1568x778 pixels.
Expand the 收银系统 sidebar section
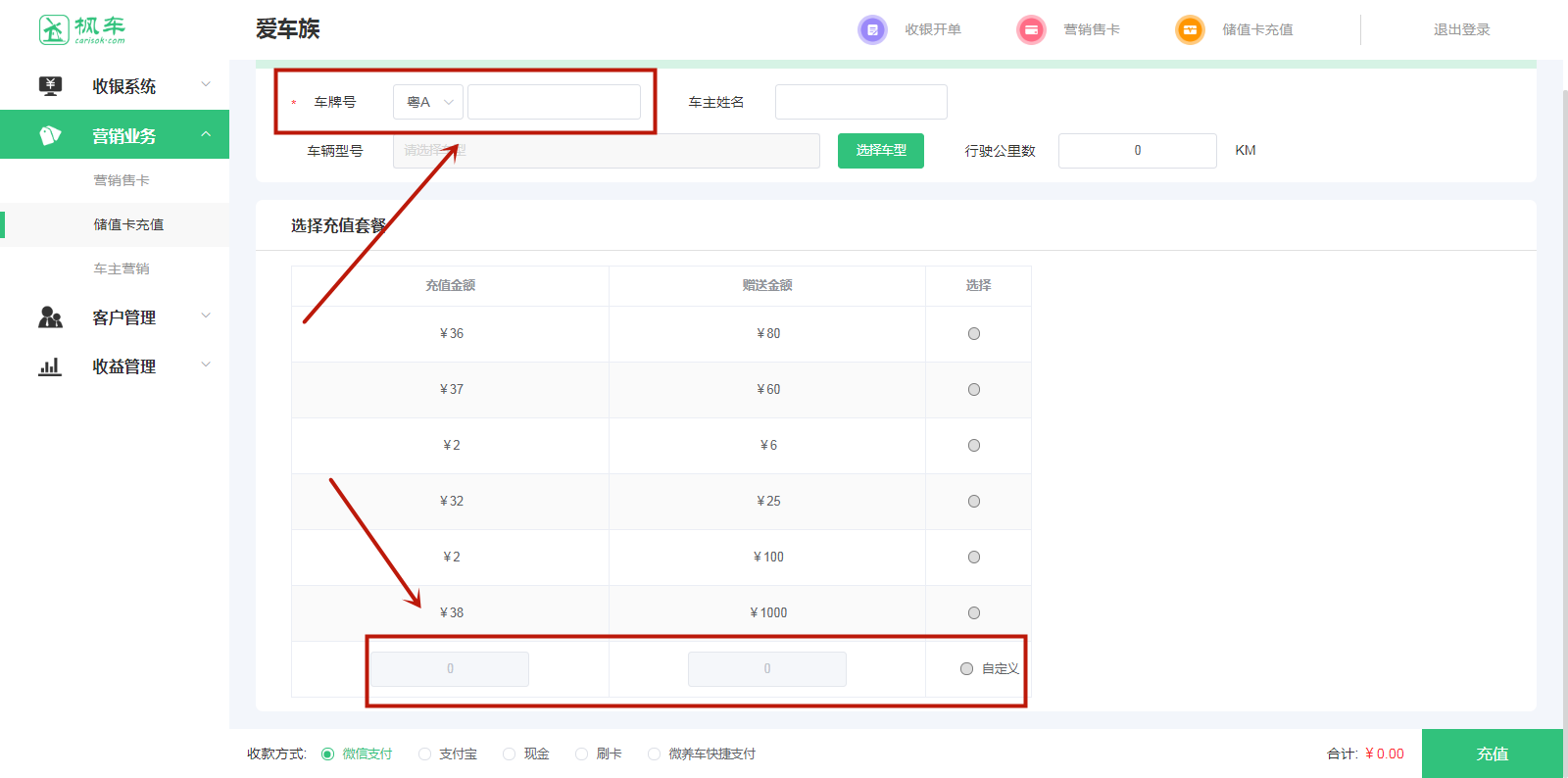(206, 85)
